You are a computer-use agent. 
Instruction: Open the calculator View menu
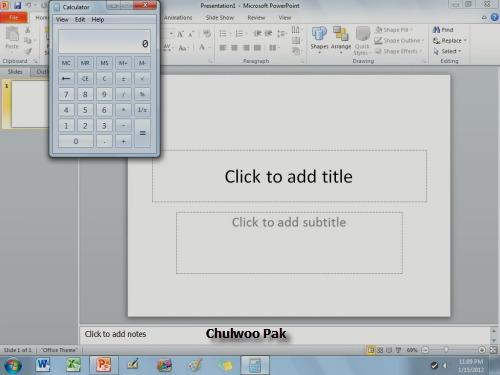[62, 20]
